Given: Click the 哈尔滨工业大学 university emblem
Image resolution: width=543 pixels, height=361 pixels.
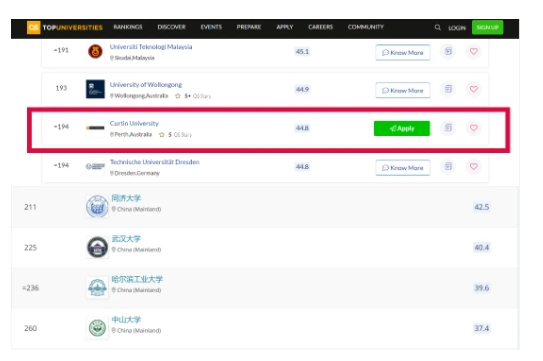Looking at the screenshot, I should click(x=97, y=287).
